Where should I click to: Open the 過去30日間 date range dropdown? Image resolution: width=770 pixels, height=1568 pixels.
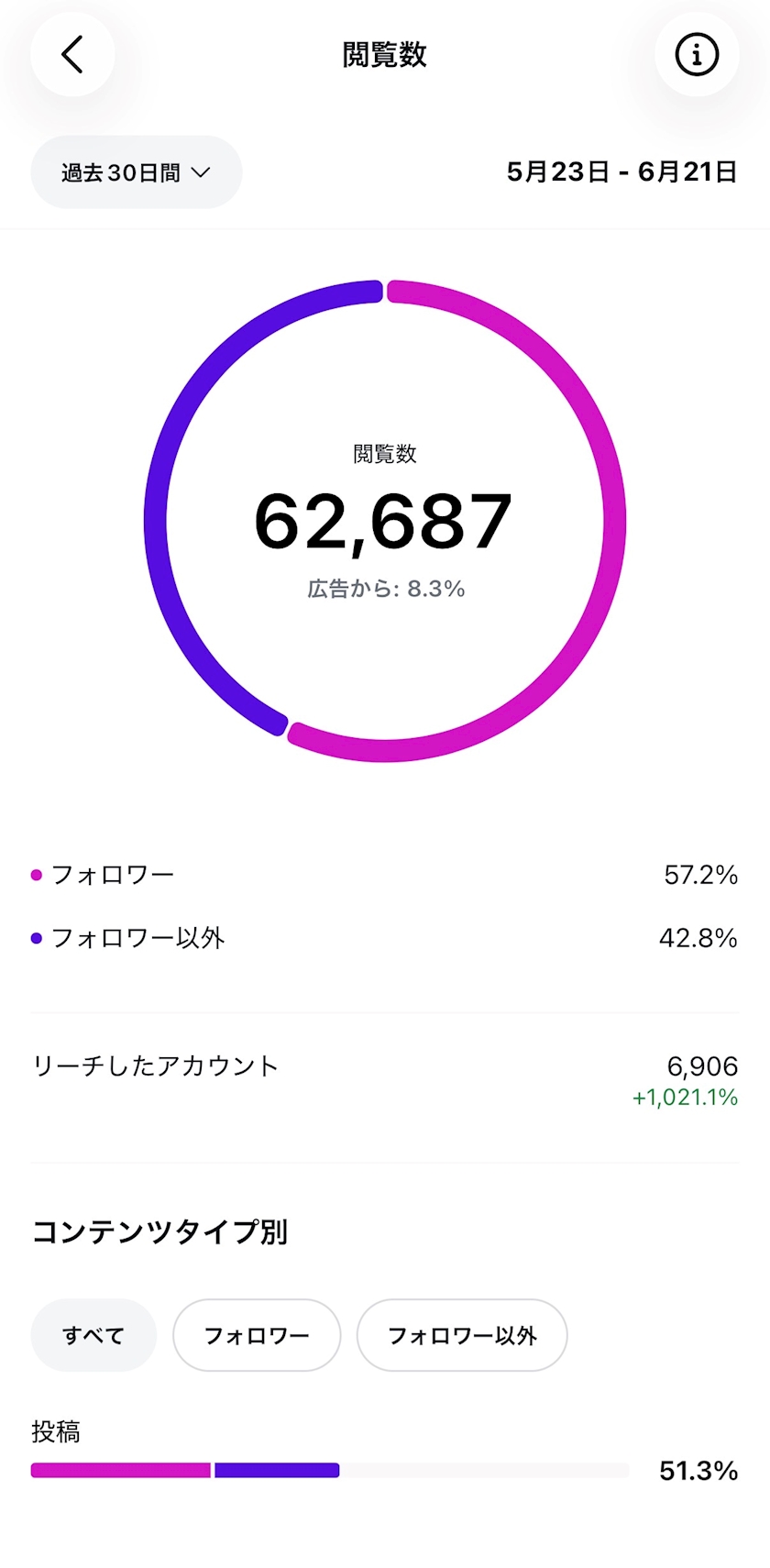pos(137,172)
